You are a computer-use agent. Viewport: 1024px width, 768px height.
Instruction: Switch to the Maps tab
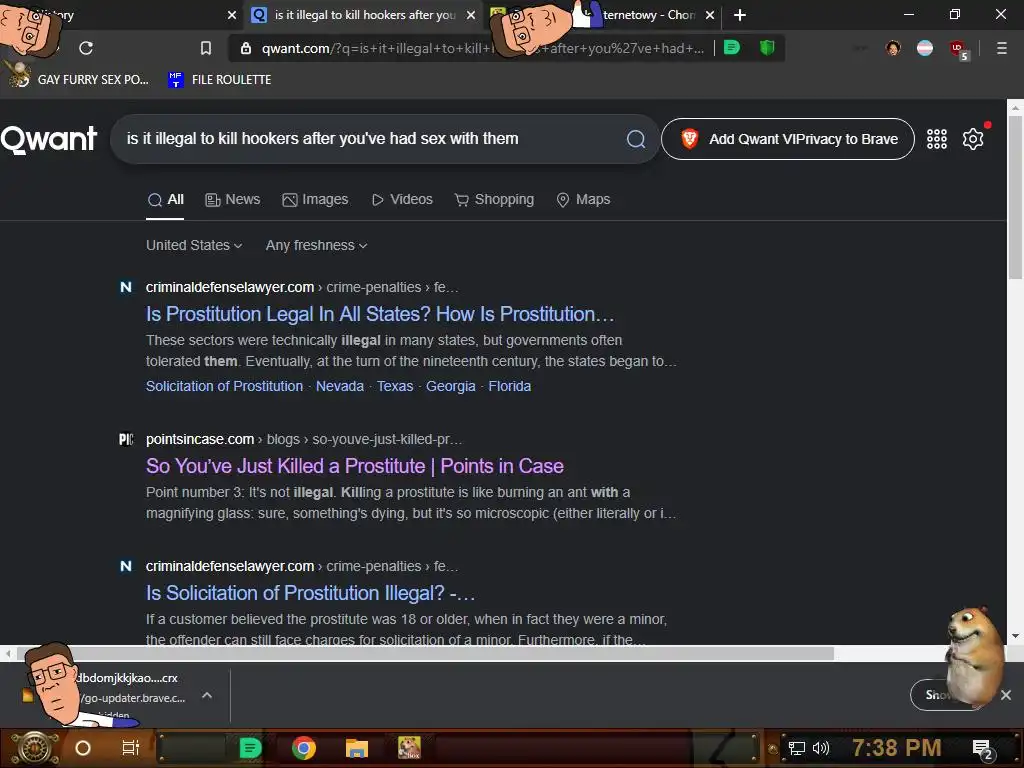pos(583,200)
